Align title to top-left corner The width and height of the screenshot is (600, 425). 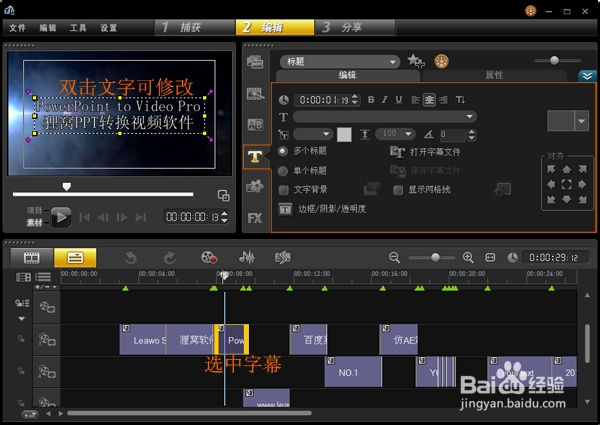pos(551,169)
